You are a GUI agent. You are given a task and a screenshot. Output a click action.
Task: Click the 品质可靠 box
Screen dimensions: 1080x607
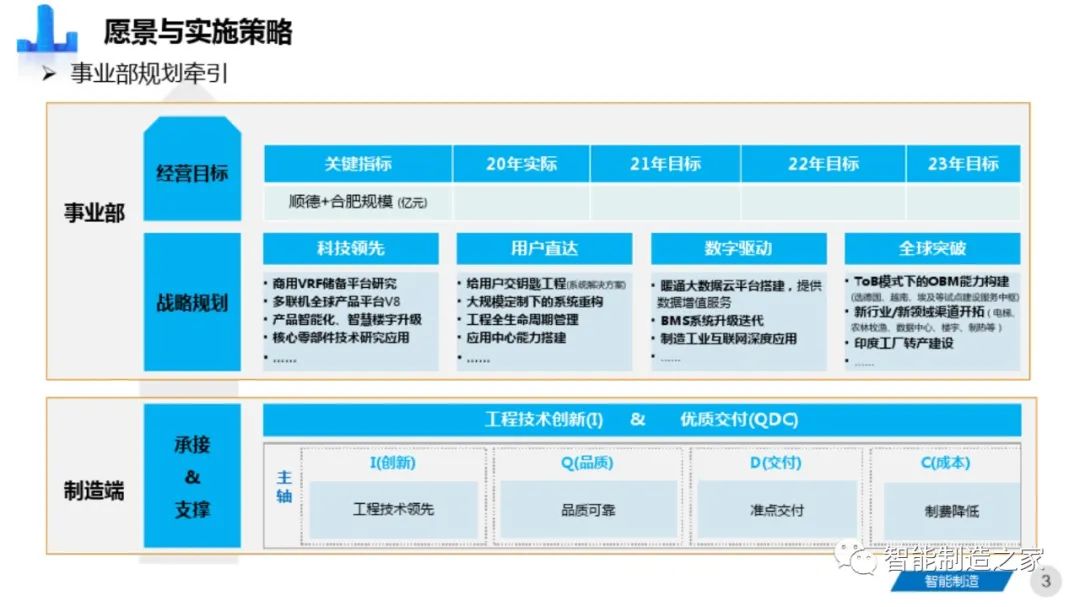(x=588, y=510)
